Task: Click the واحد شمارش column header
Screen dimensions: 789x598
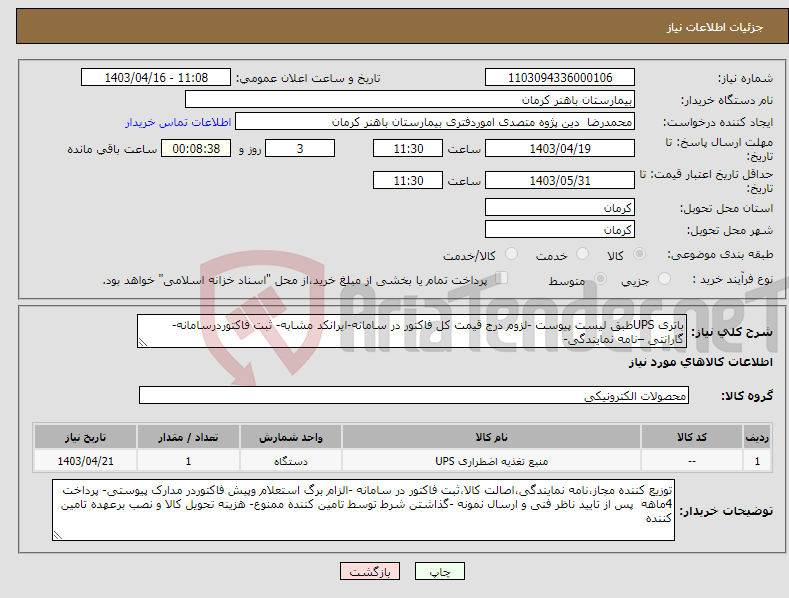Action: point(291,437)
